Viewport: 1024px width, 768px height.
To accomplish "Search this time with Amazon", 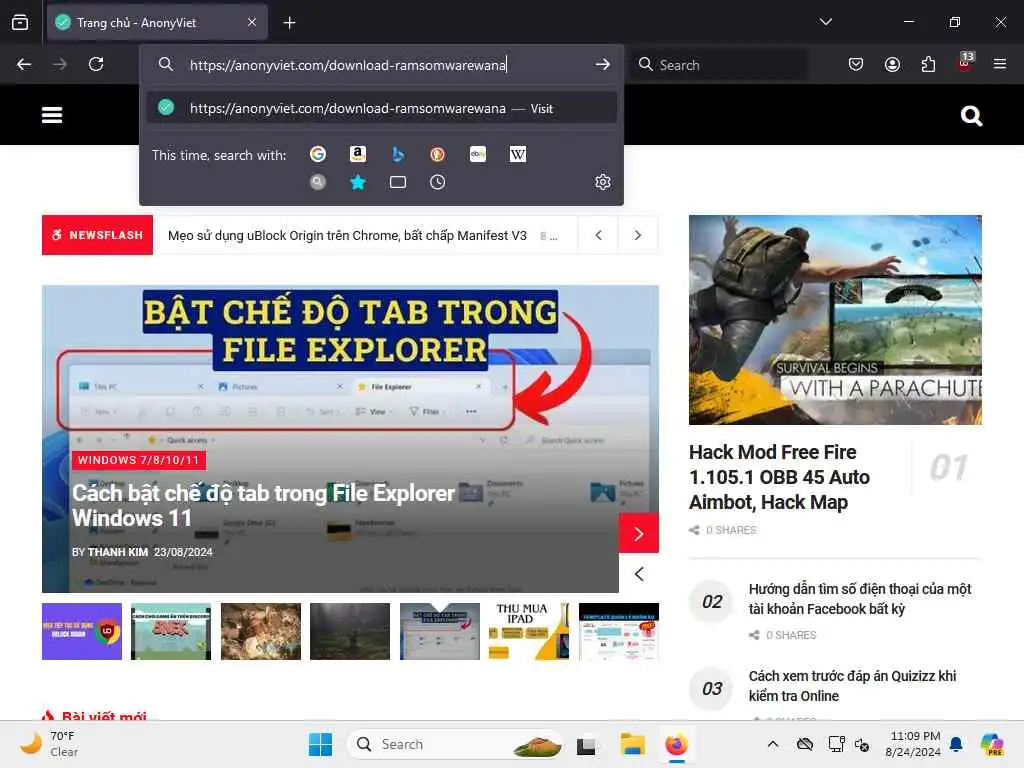I will click(x=358, y=154).
